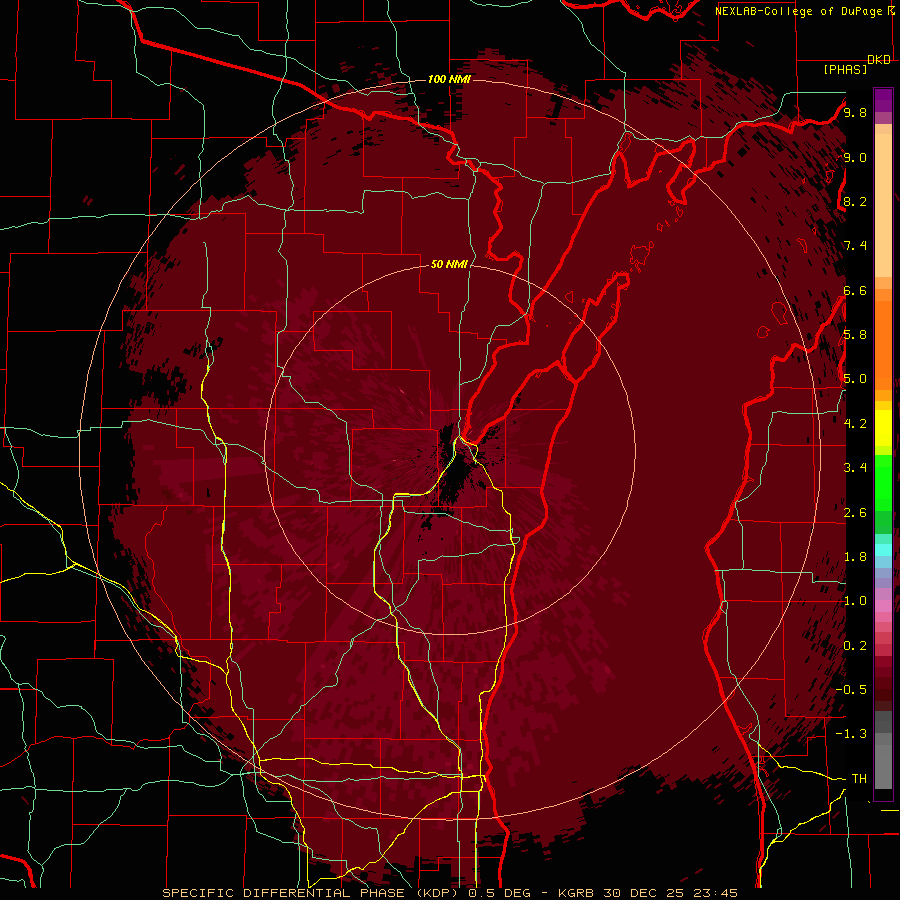This screenshot has width=900, height=900.
Task: Select the DKD label above the color scale
Action: 879,60
